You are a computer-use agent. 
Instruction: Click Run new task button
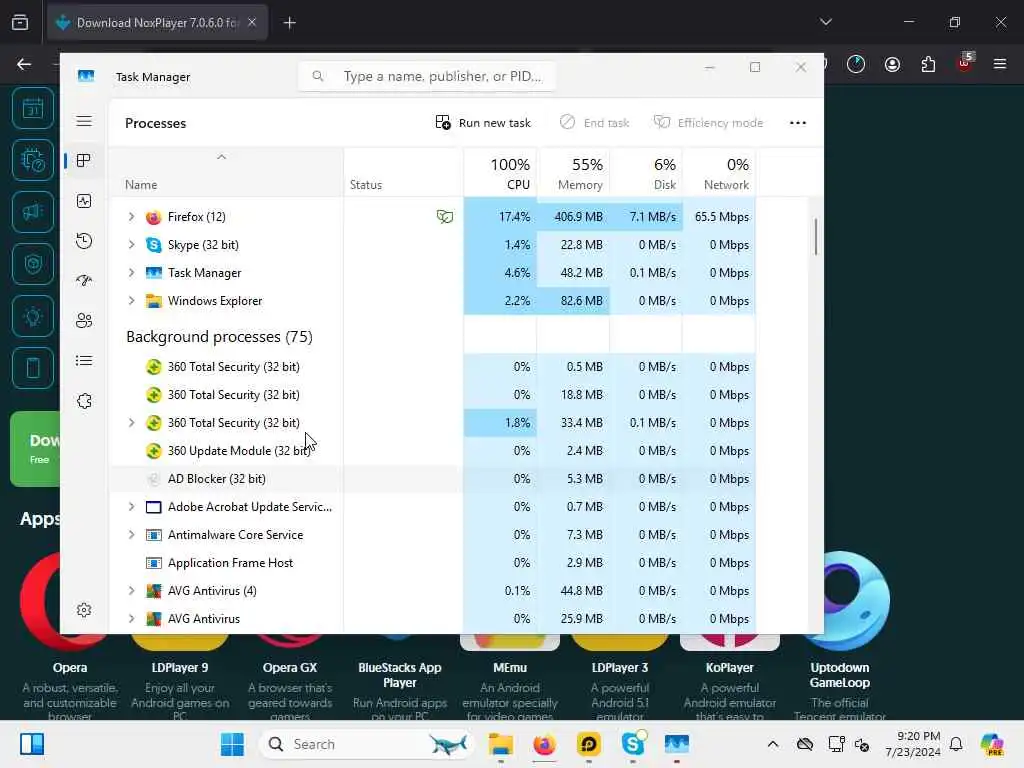(x=483, y=123)
